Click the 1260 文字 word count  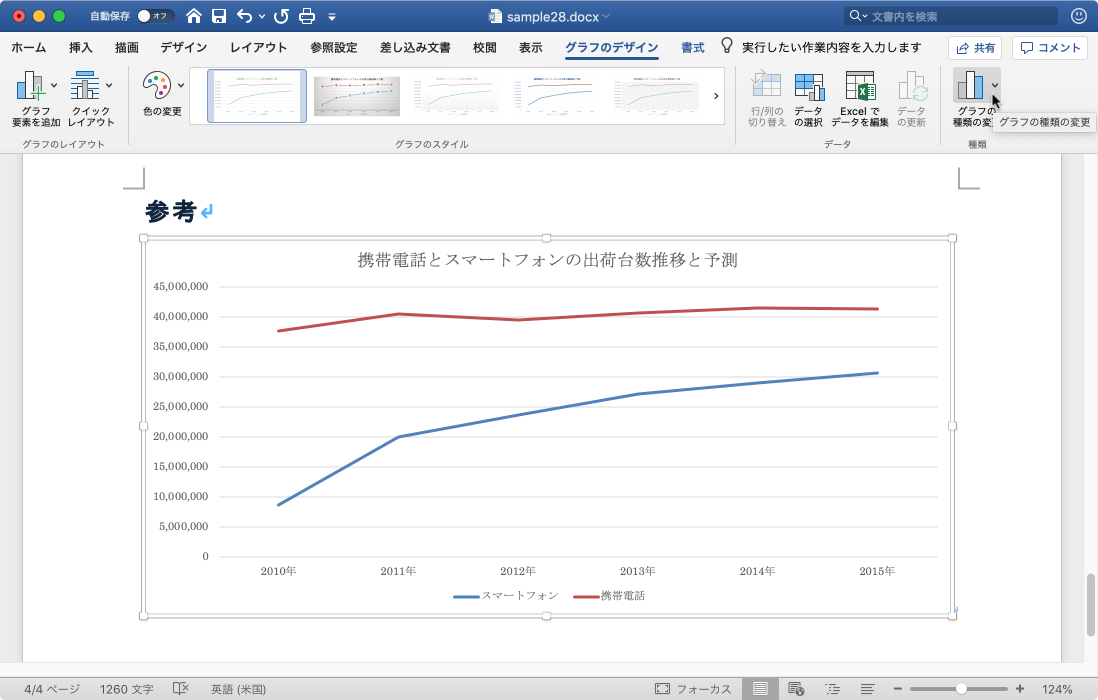coord(126,690)
